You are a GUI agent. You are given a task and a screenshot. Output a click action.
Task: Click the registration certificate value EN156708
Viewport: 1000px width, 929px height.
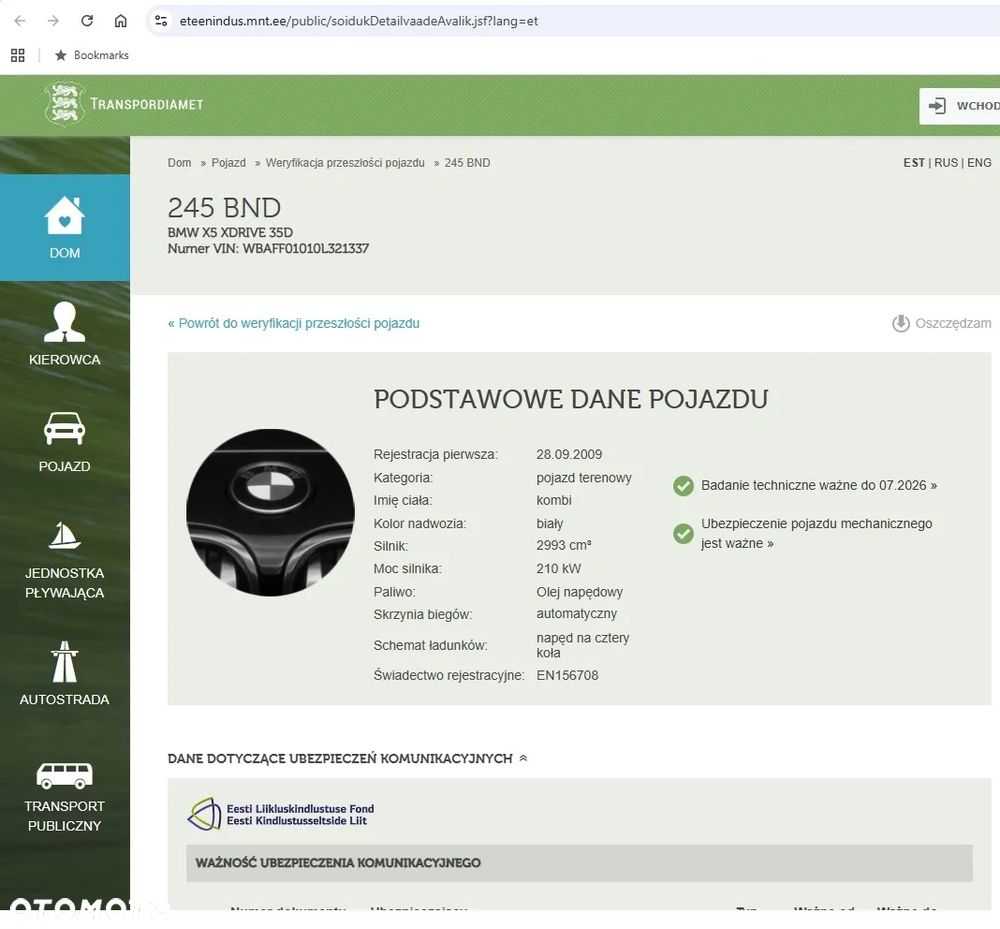click(x=567, y=675)
